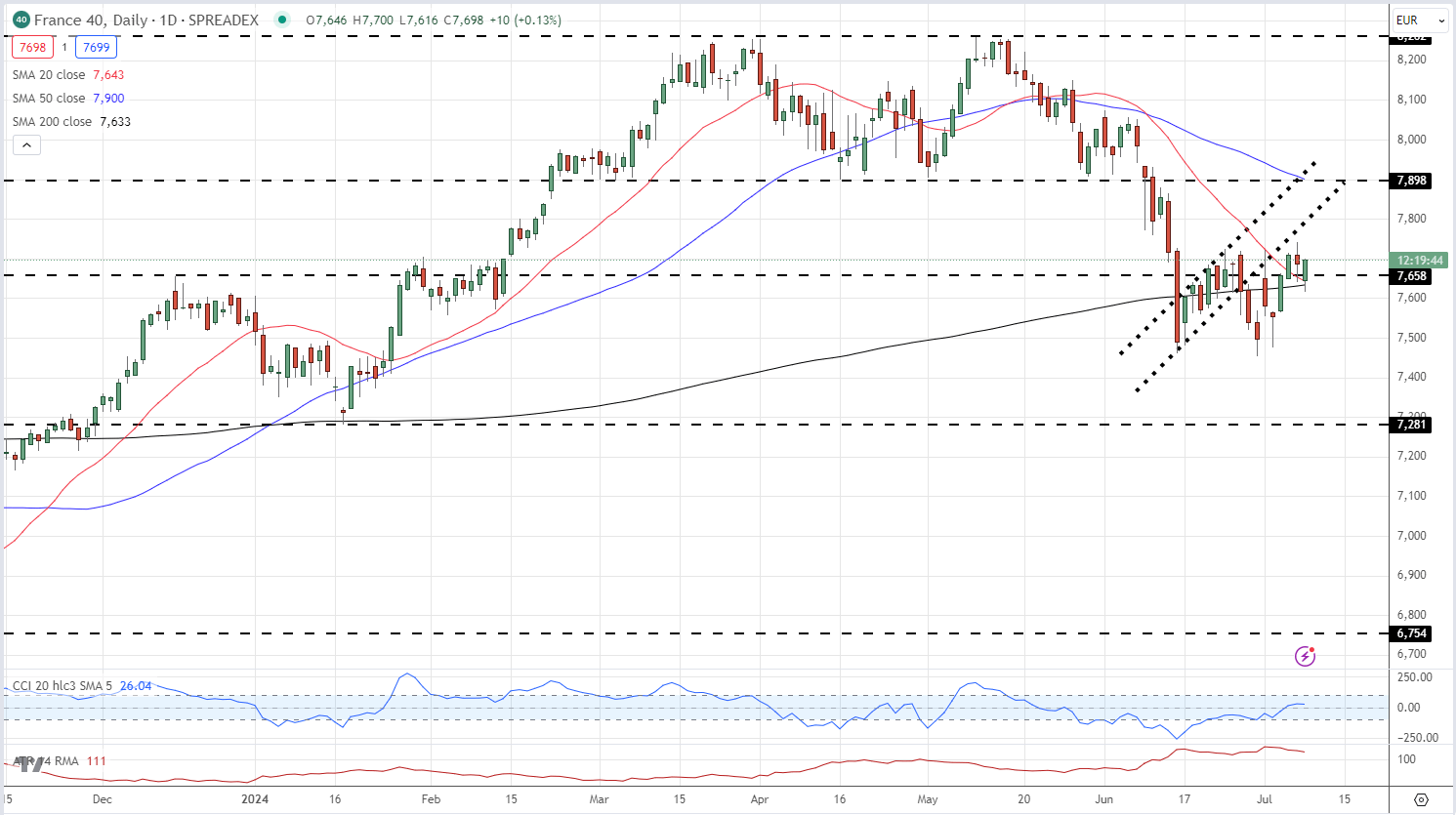Click the SMA 50 value 7,900
The width and height of the screenshot is (1456, 815).
[108, 99]
